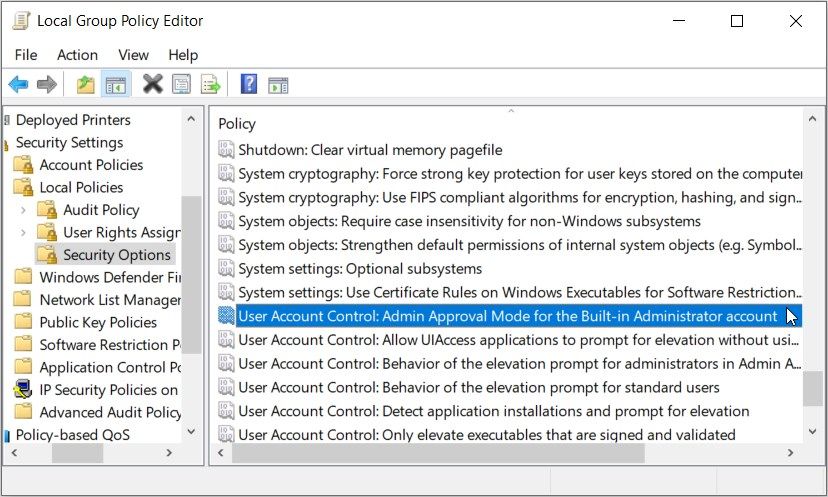Screen dimensions: 828x497
Task: Open the View menu
Action: [x=133, y=55]
